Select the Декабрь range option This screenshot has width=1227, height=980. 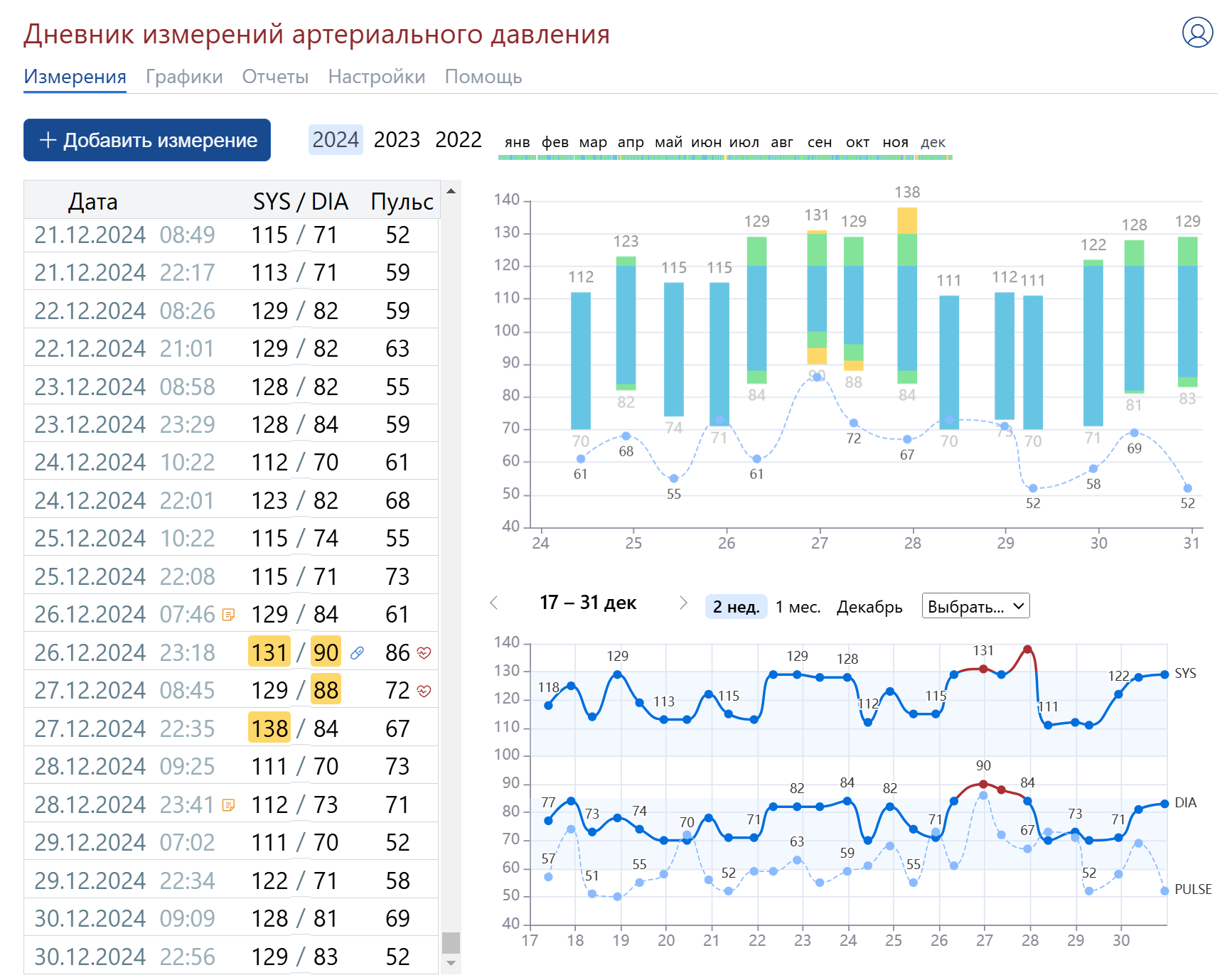(x=869, y=607)
